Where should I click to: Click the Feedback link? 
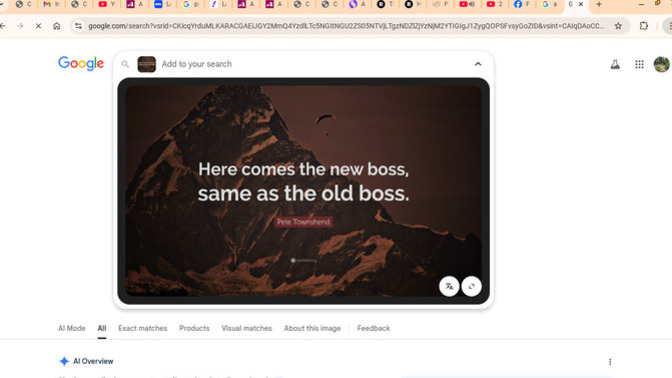[373, 328]
